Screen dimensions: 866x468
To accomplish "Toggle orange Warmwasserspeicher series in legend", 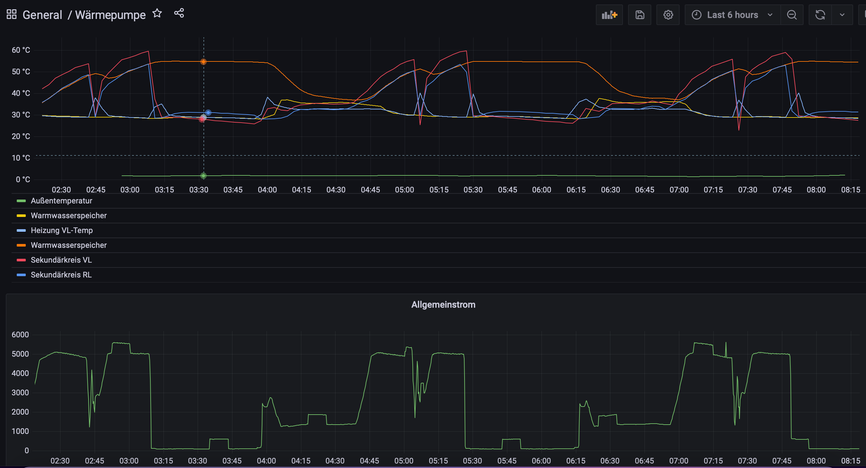I will (x=68, y=245).
